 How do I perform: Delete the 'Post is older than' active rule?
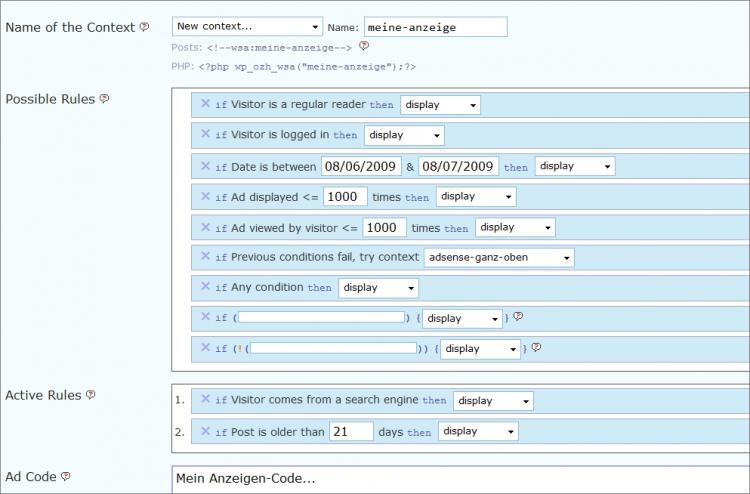205,431
